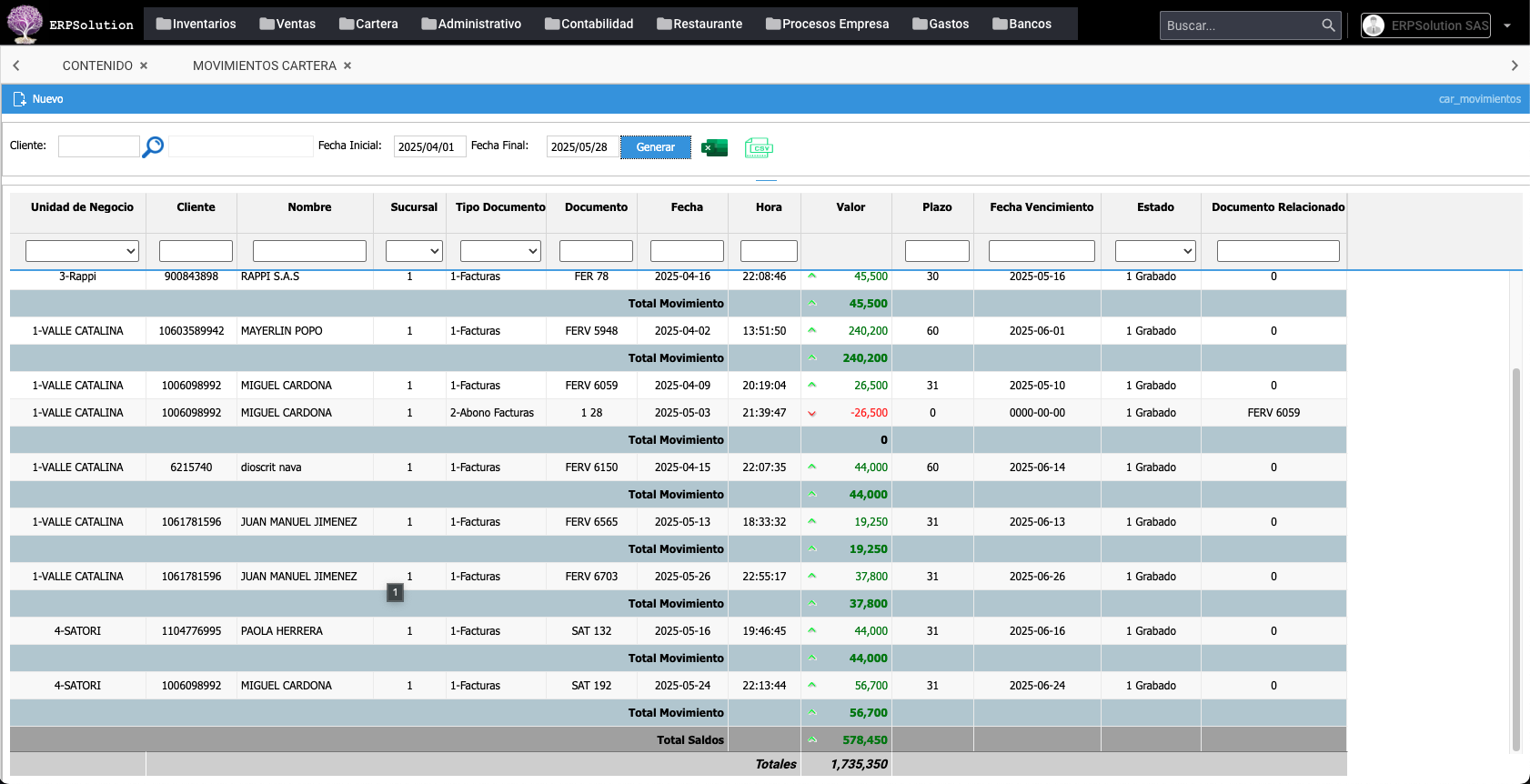Click the search magnifier in Buscar box
Viewport: 1530px width, 784px height.
coord(1328,25)
